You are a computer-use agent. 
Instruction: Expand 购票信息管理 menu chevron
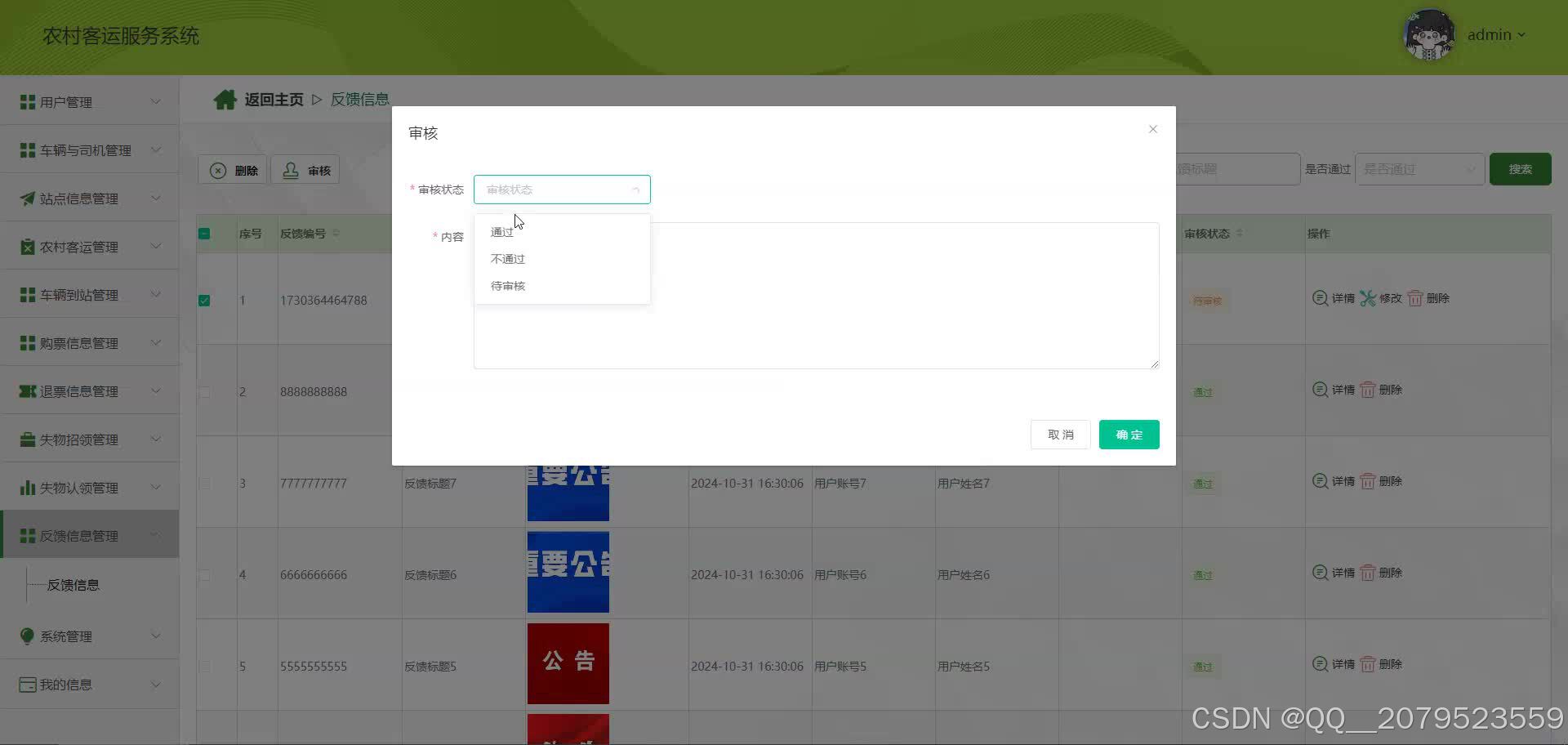coord(155,343)
